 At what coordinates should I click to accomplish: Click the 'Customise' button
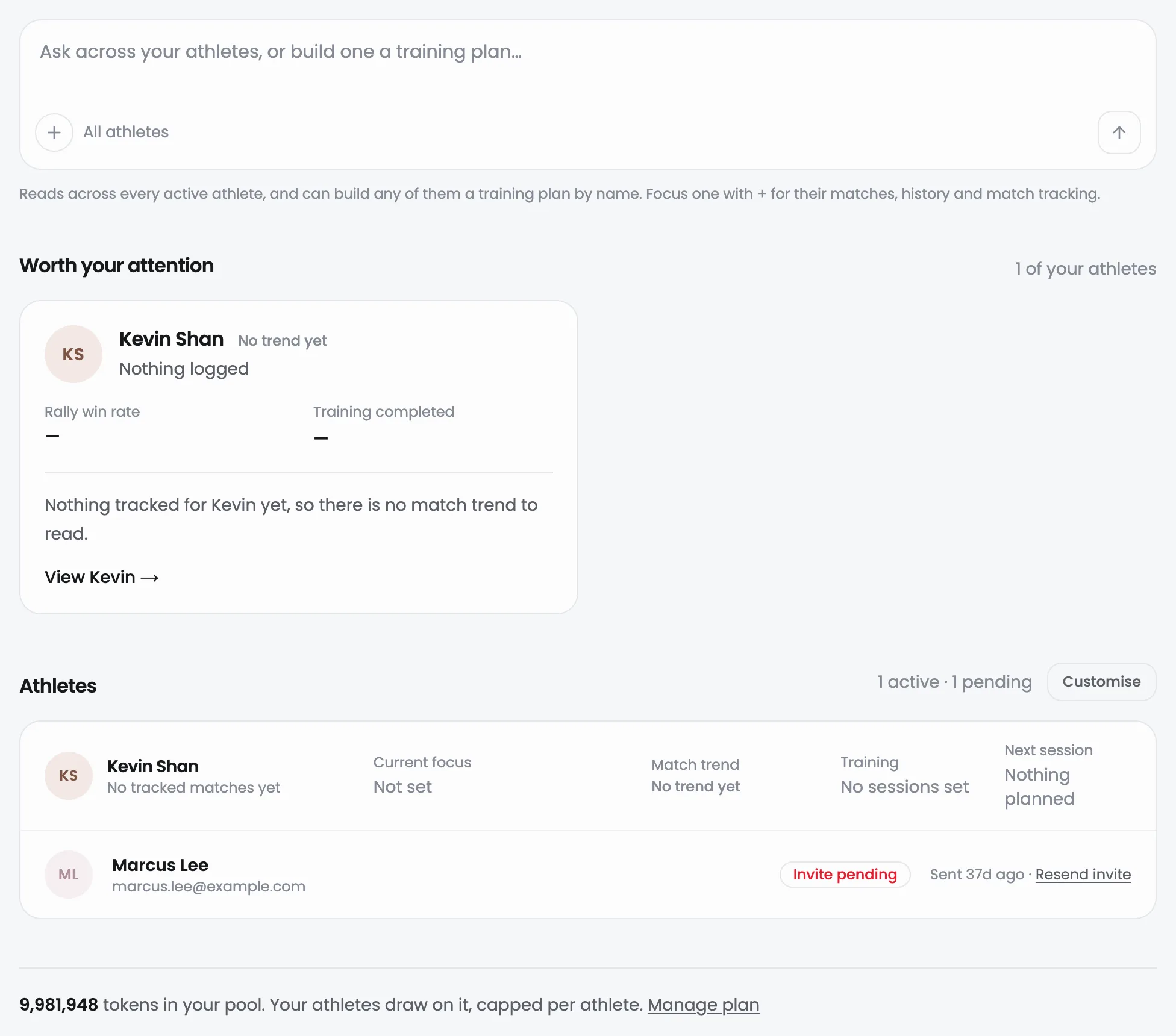[1101, 682]
